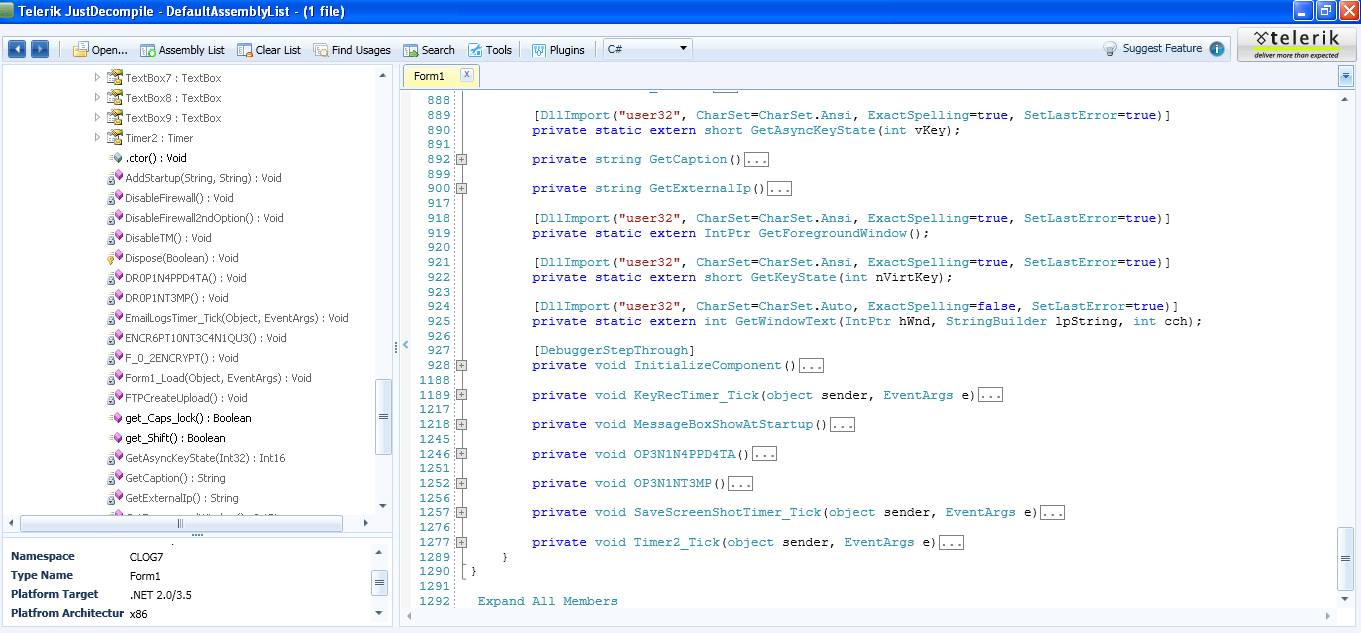Image resolution: width=1361 pixels, height=633 pixels.
Task: Expand GetCaption() code block
Action: [x=461, y=159]
